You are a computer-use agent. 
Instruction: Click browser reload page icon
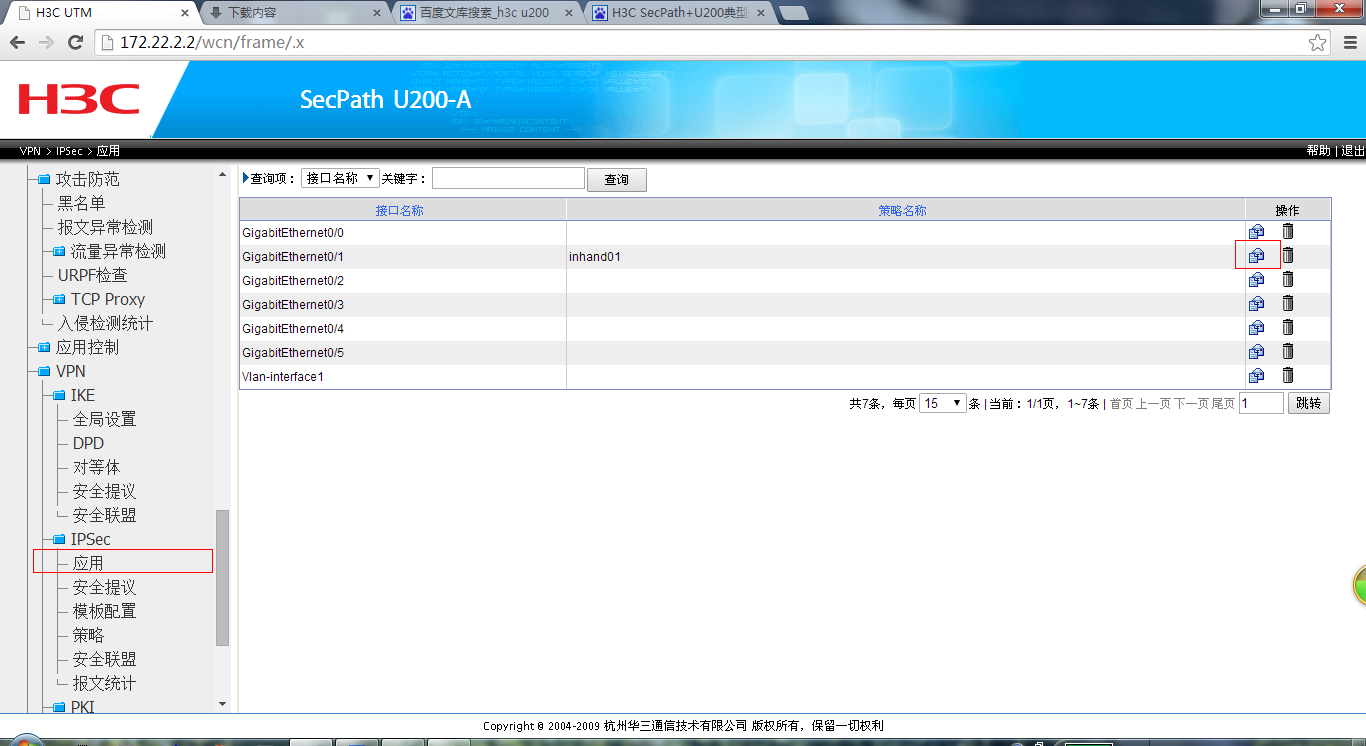(75, 42)
